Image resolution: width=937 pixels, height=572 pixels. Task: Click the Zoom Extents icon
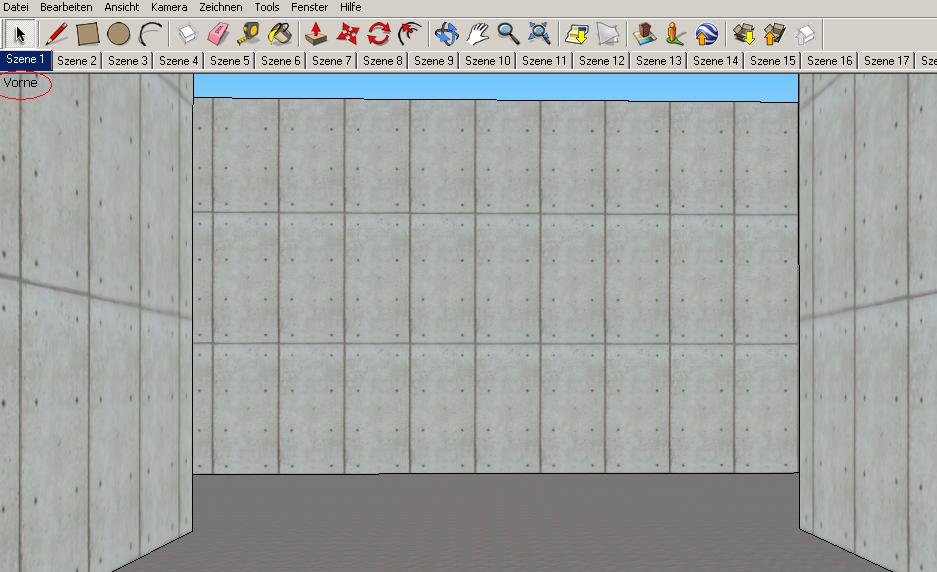(x=540, y=35)
